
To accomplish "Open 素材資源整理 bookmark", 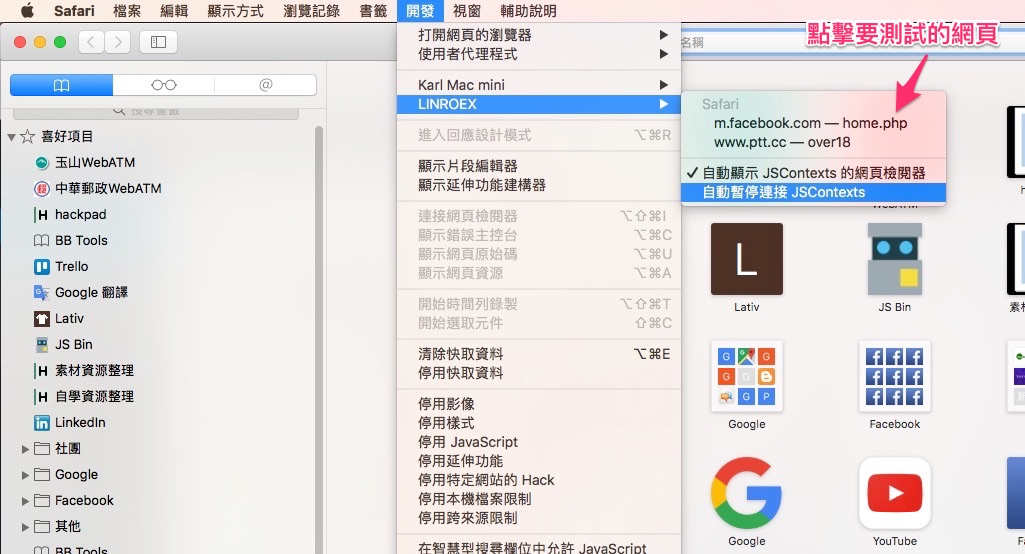I will (x=84, y=371).
